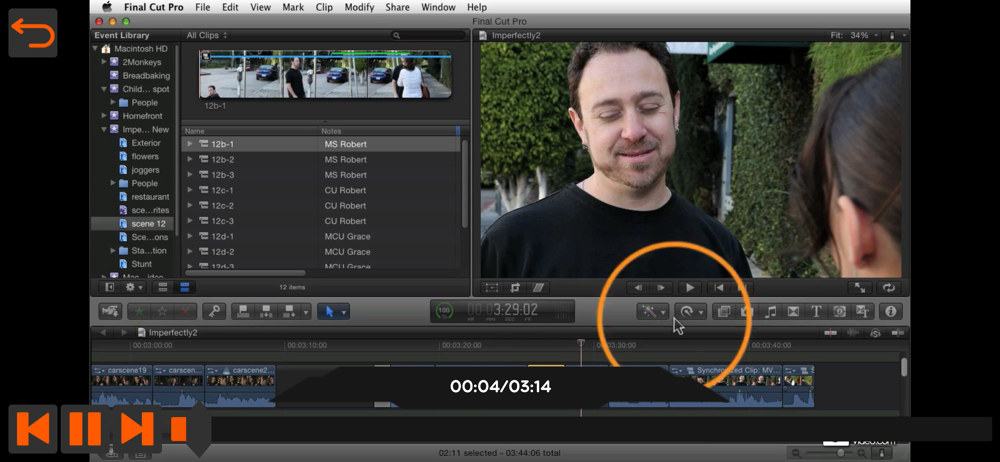Open the Inspector info icon
Screen dimensions: 1000x462
click(x=891, y=311)
